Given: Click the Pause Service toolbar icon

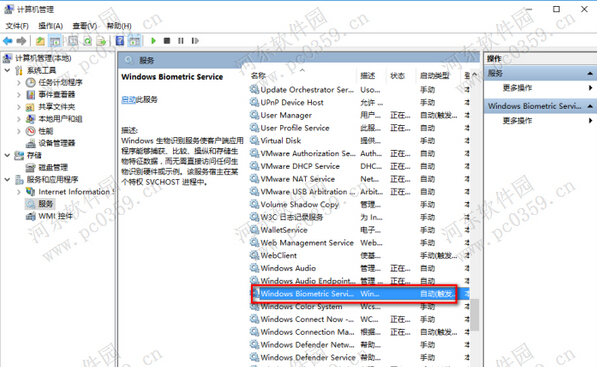Looking at the screenshot, I should tap(181, 41).
